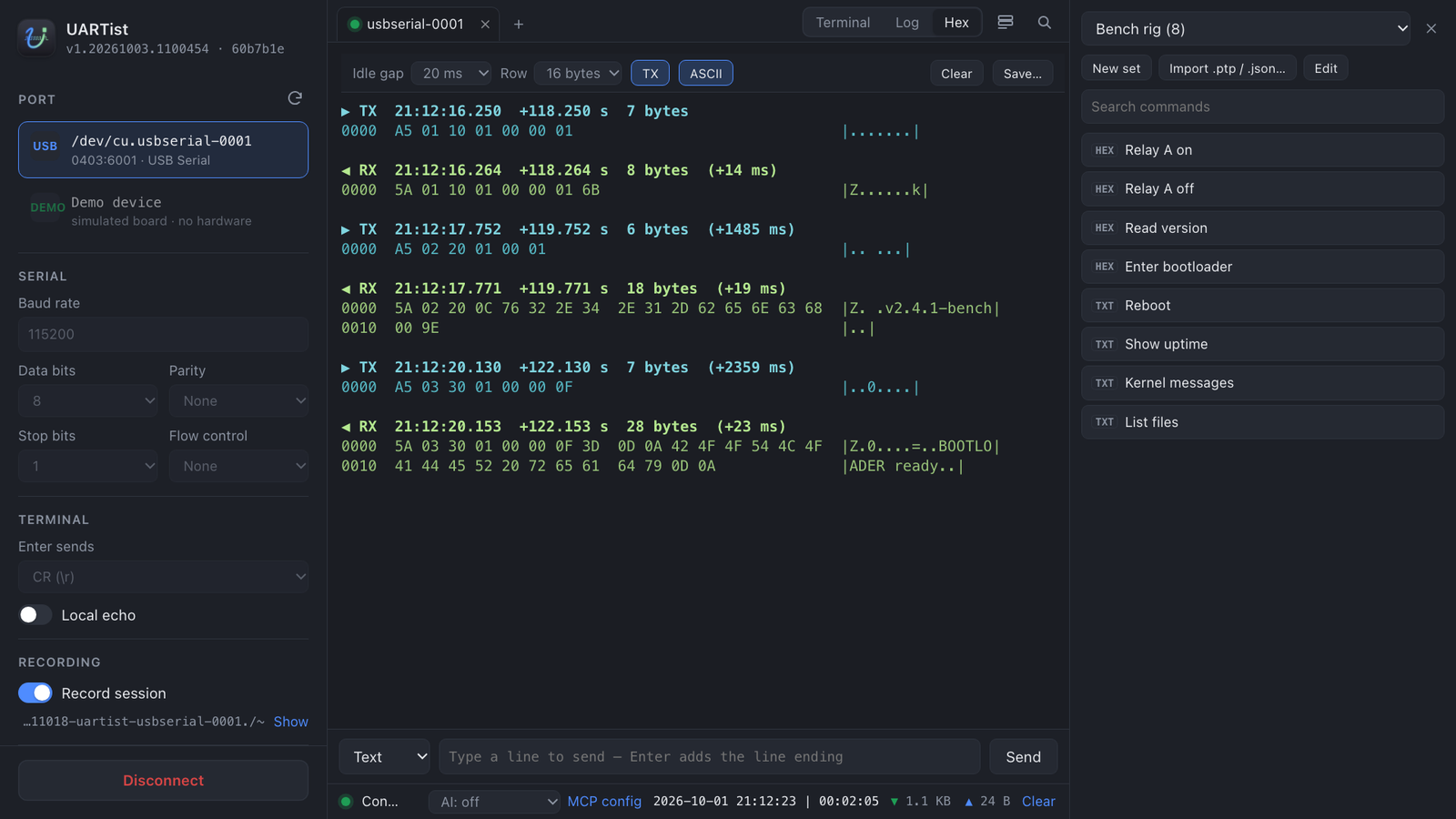The height and width of the screenshot is (819, 1456).
Task: Switch to the Log view tab
Action: (x=907, y=23)
